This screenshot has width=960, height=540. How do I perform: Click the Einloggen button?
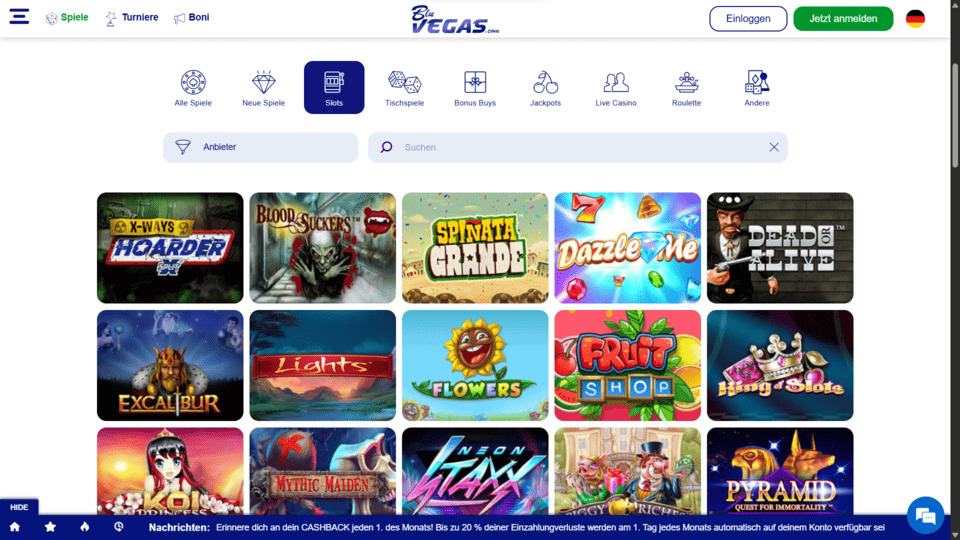click(x=748, y=18)
